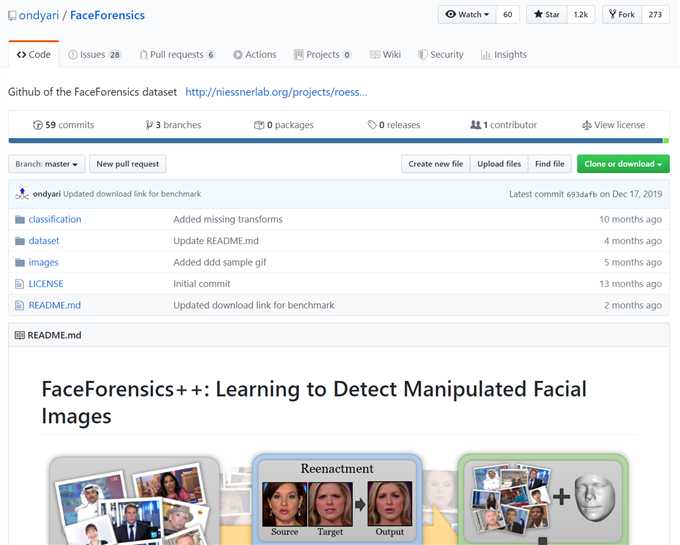View the 59 commits history
Screen dimensions: 680x545
point(63,125)
